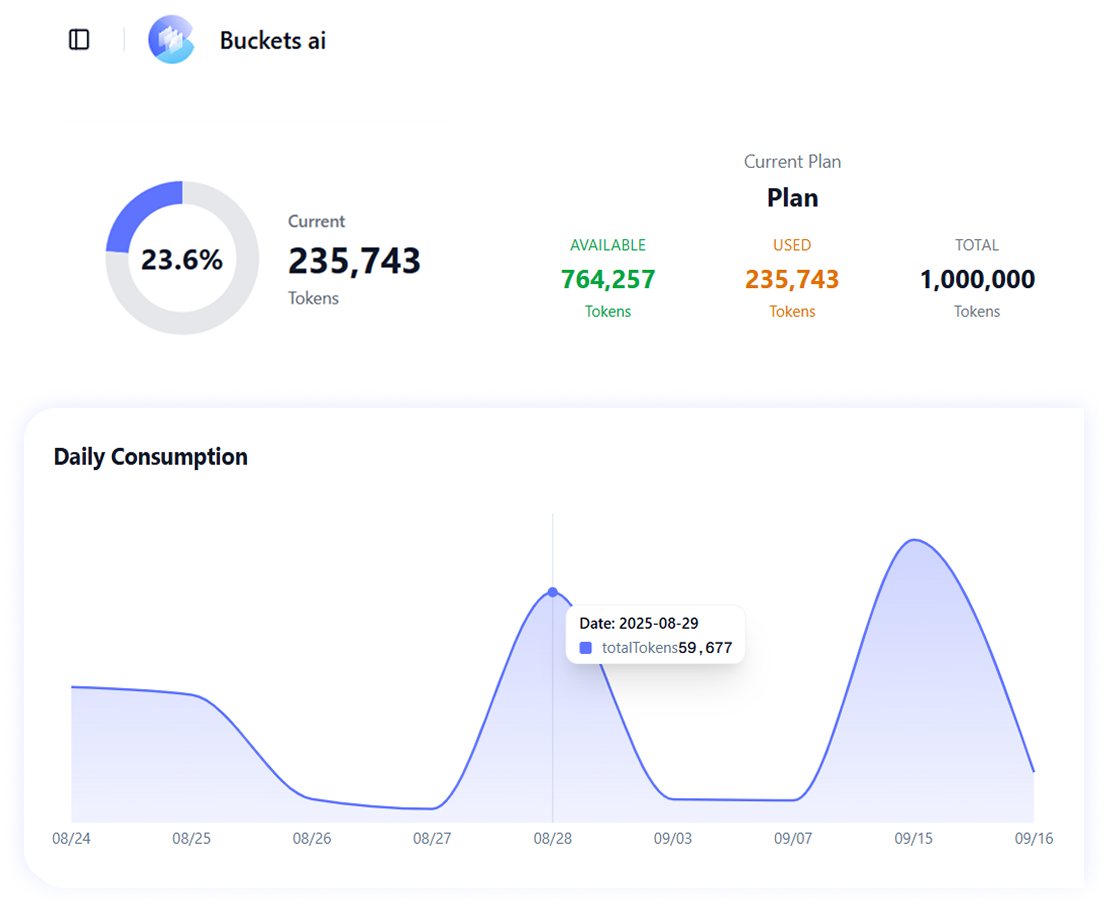Click the 23.6% donut chart center
Image resolution: width=1108 pixels, height=906 pixels.
(x=182, y=259)
